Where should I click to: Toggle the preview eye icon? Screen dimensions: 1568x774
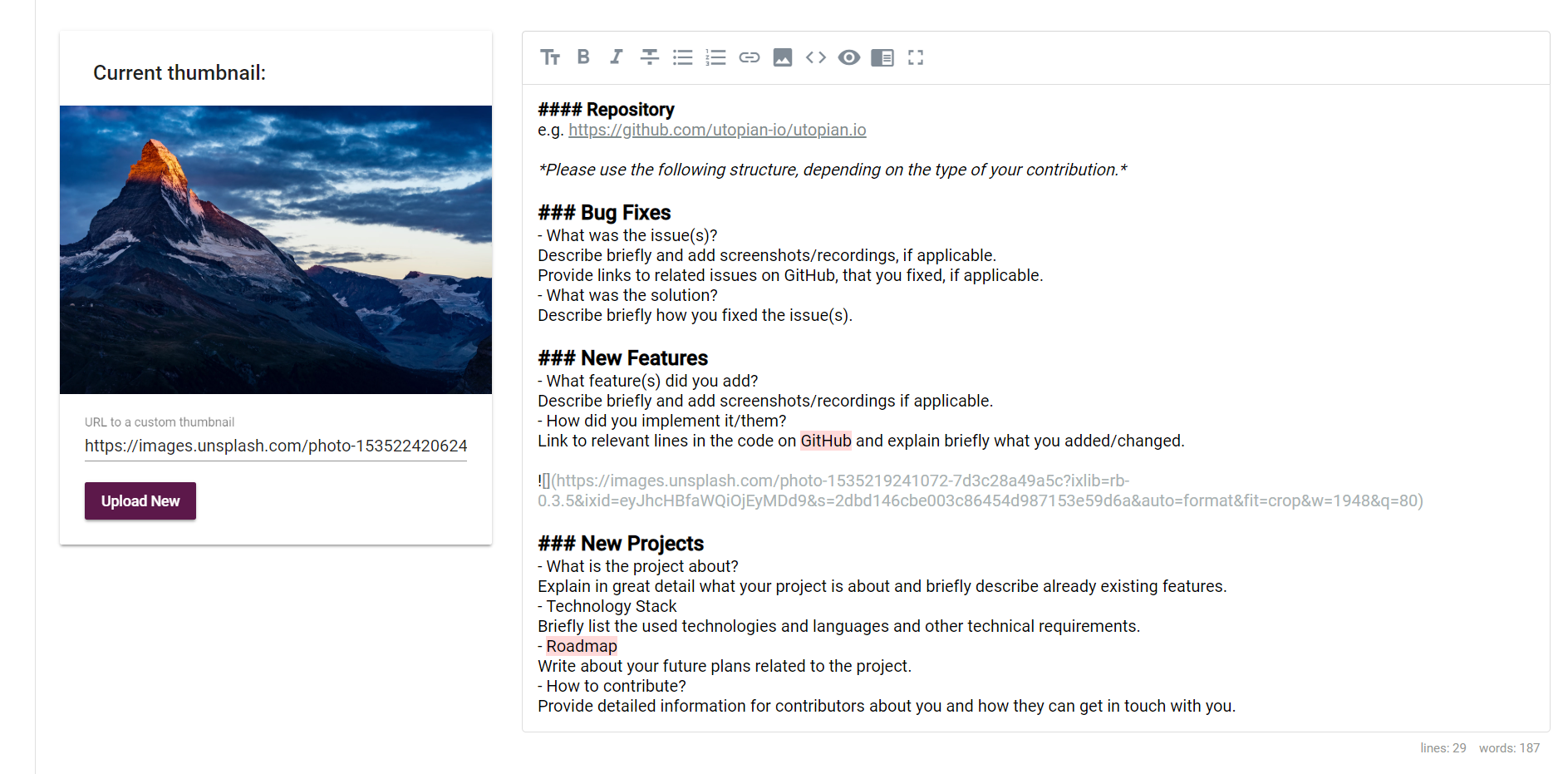coord(849,57)
